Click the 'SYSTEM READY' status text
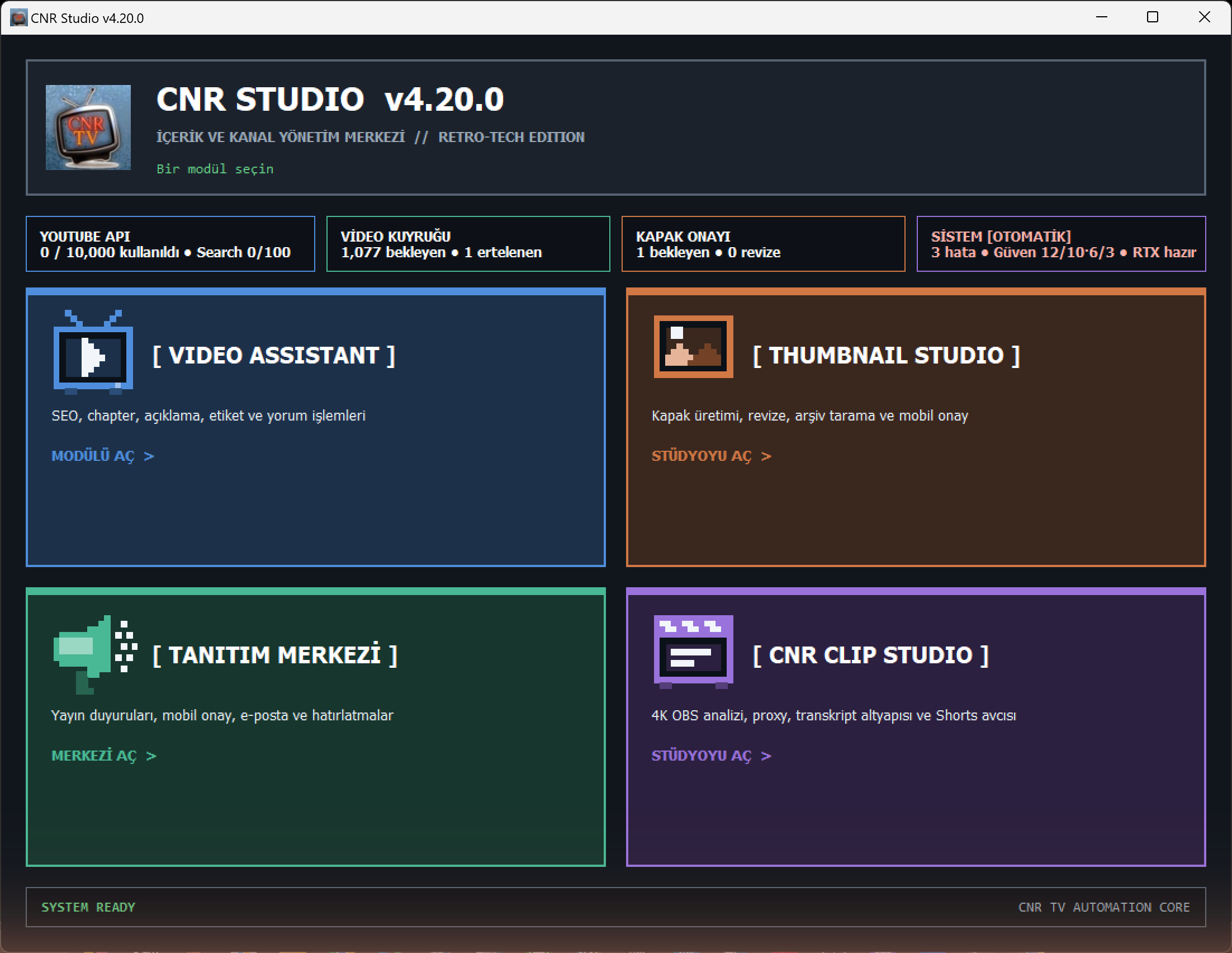The height and width of the screenshot is (953, 1232). tap(88, 907)
